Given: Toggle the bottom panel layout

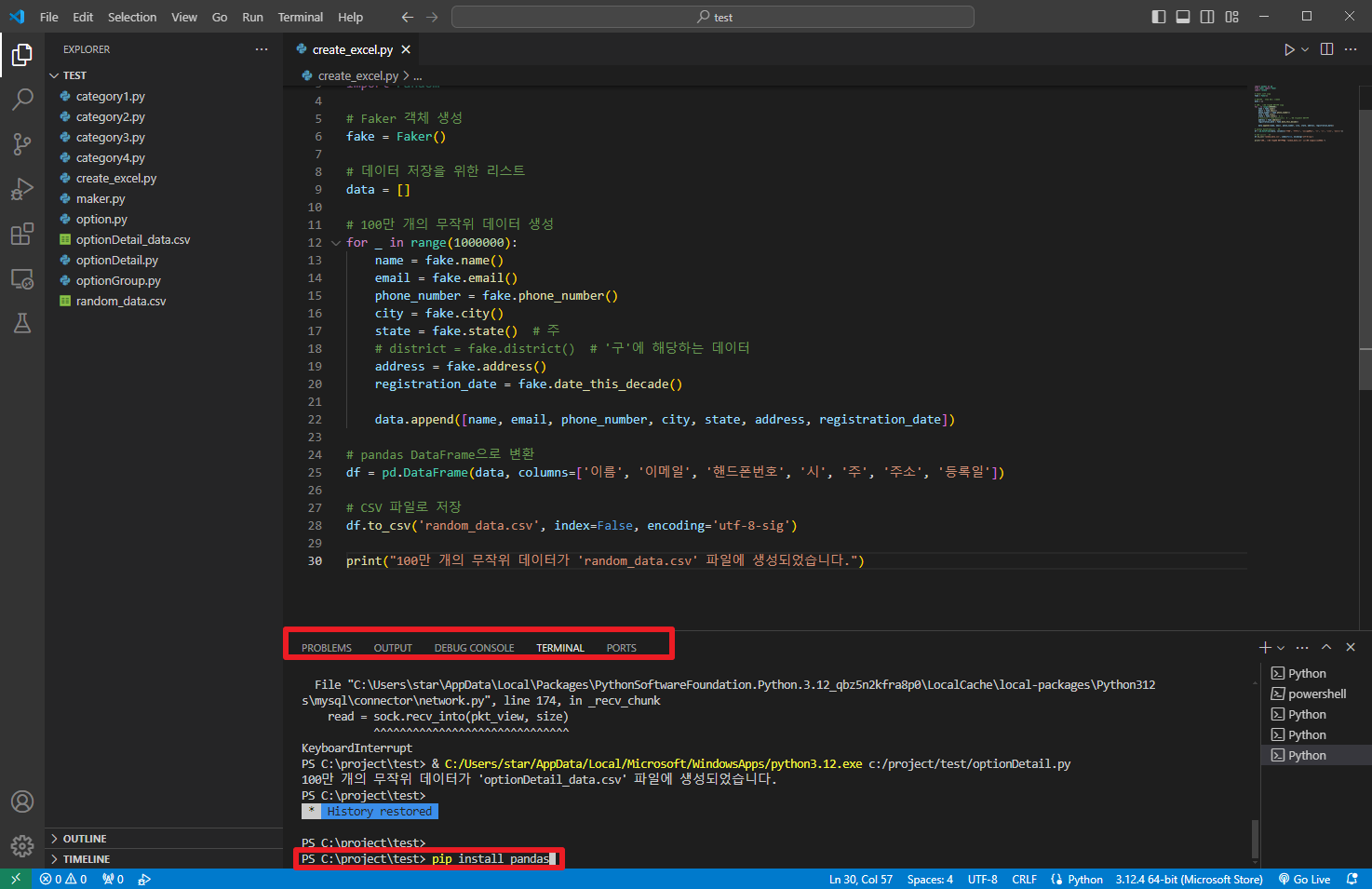Looking at the screenshot, I should 1183,17.
